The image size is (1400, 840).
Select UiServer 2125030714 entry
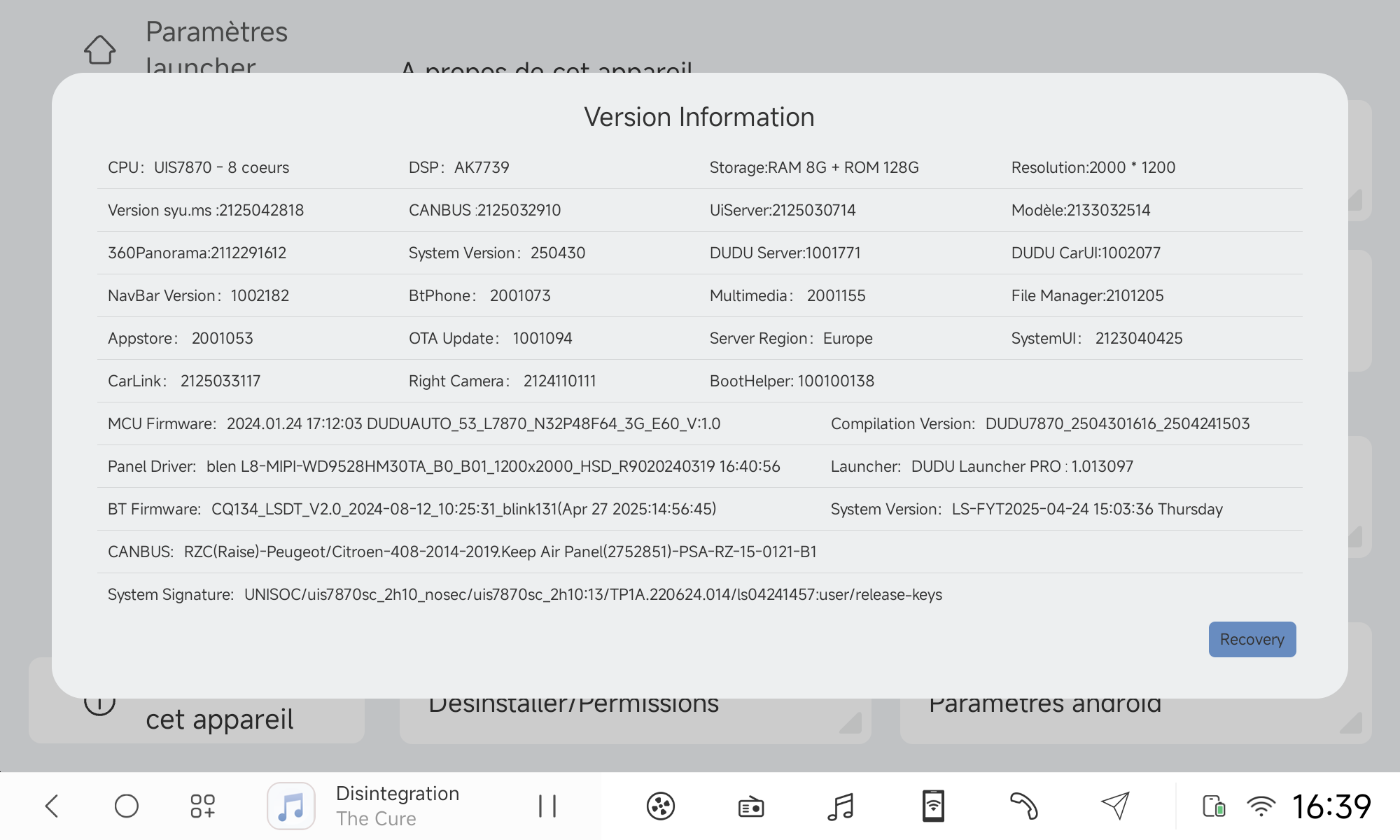point(783,210)
